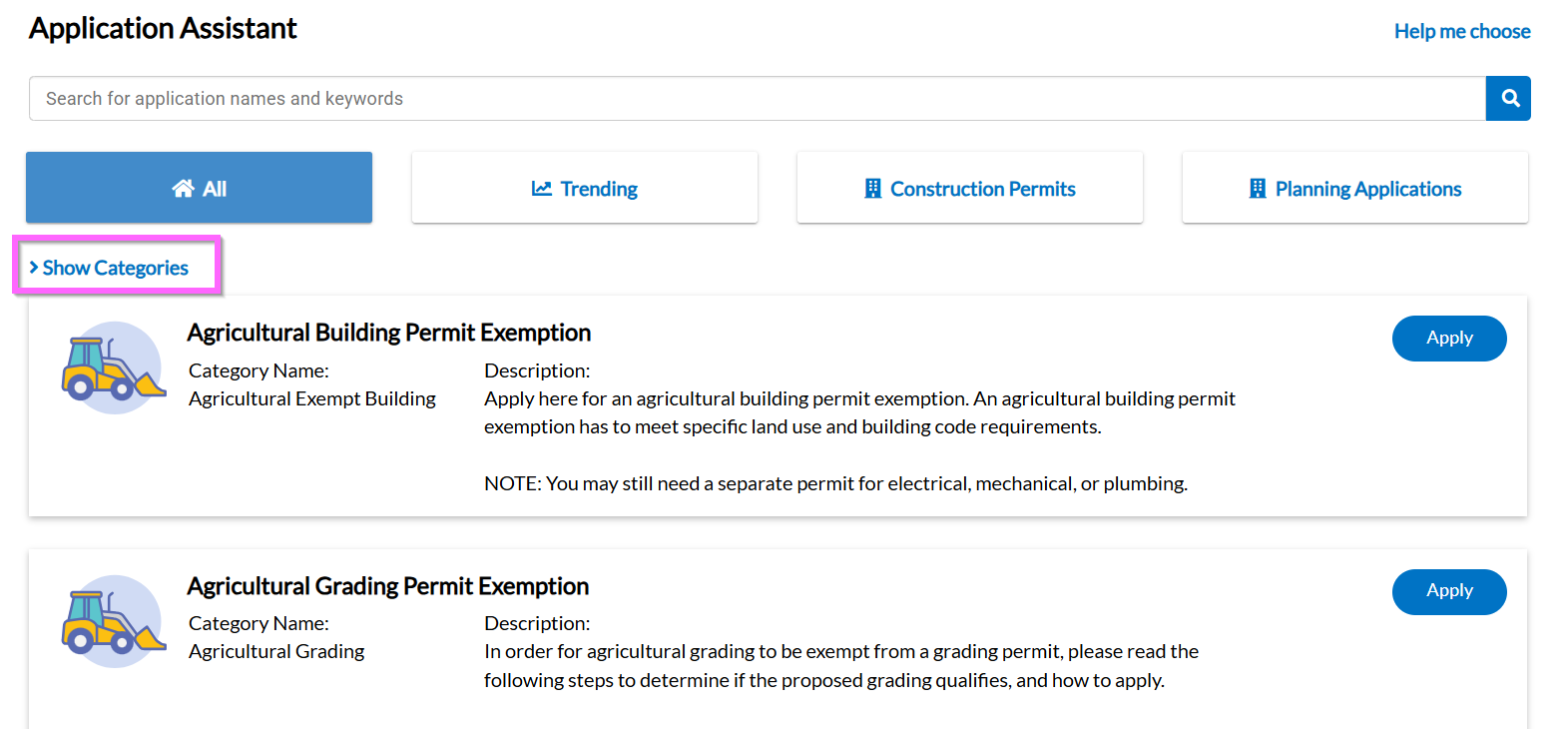Switch to the Trending tab

[x=585, y=188]
